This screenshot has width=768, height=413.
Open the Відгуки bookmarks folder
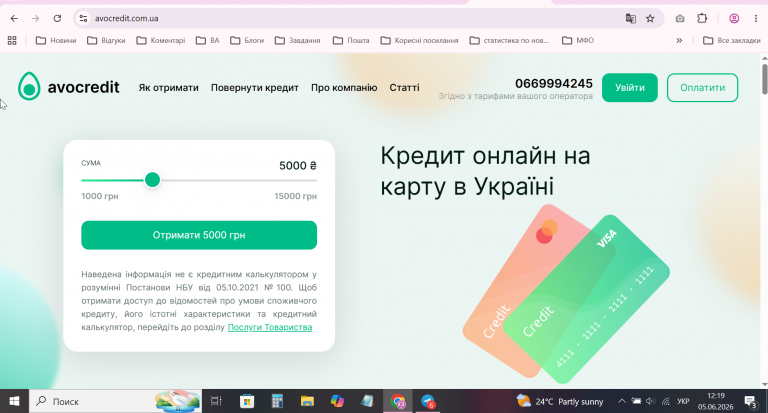(x=106, y=40)
